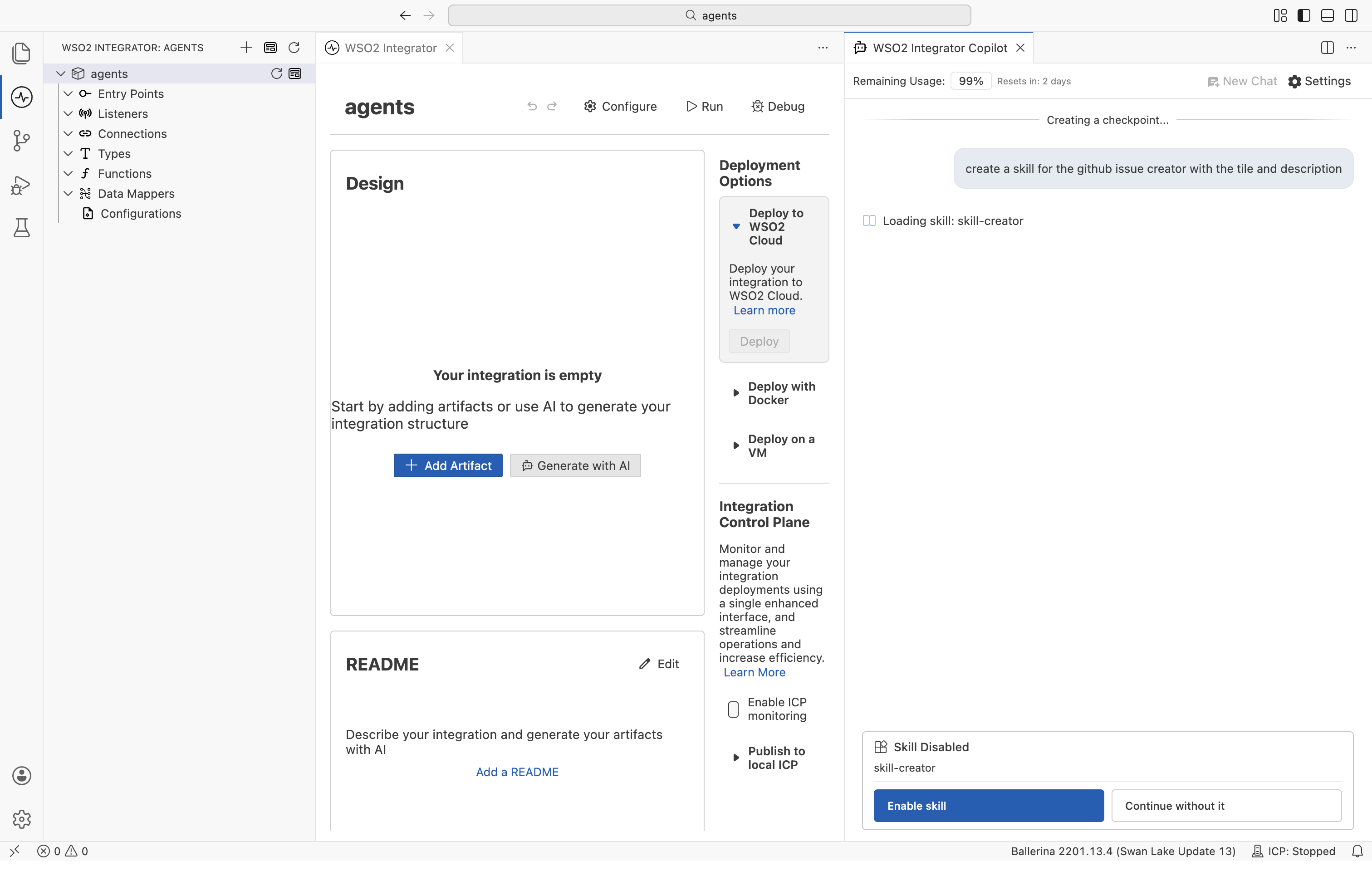Switch to WSO2 Integrator tab
The image size is (1372, 871).
pyautogui.click(x=390, y=48)
